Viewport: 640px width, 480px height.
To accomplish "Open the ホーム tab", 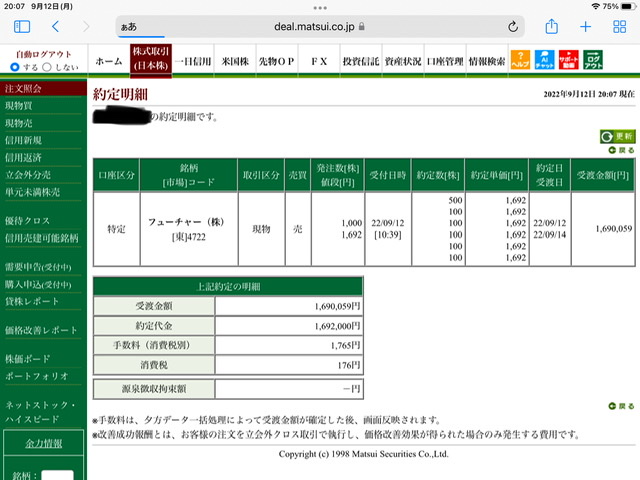I will pyautogui.click(x=109, y=61).
